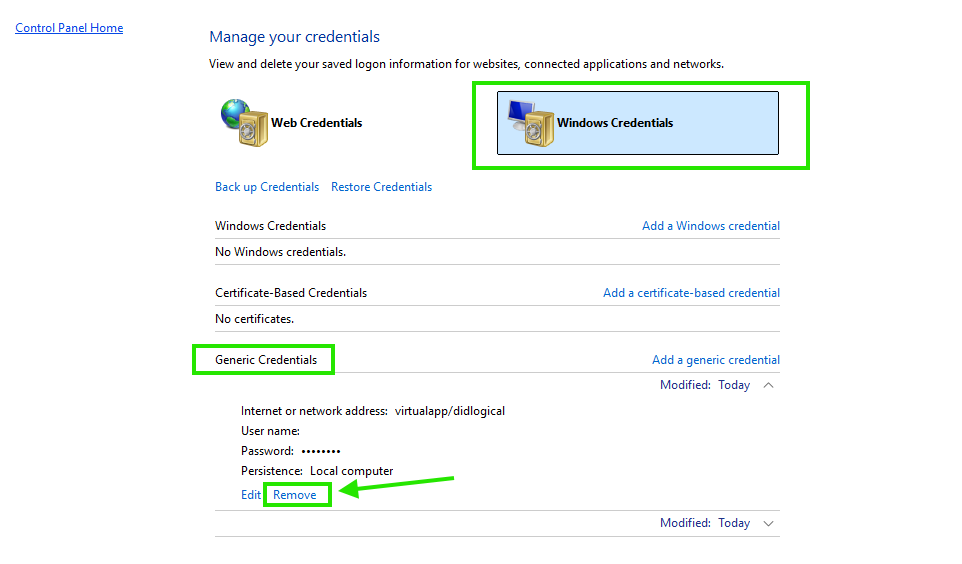This screenshot has height=564, width=962.
Task: Click the address value virtualapp/didlogical
Action: pyautogui.click(x=450, y=411)
